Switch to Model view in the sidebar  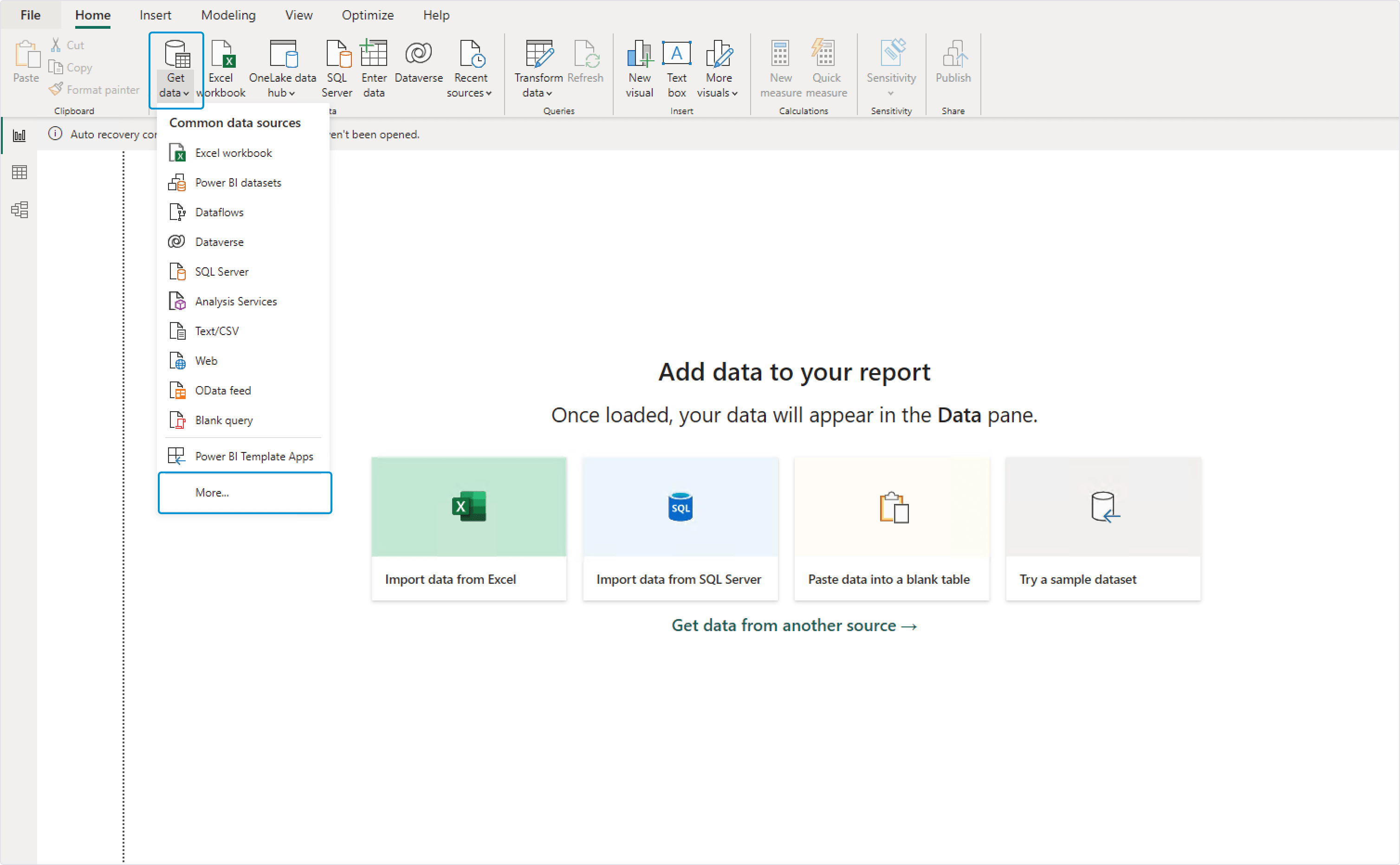click(19, 210)
